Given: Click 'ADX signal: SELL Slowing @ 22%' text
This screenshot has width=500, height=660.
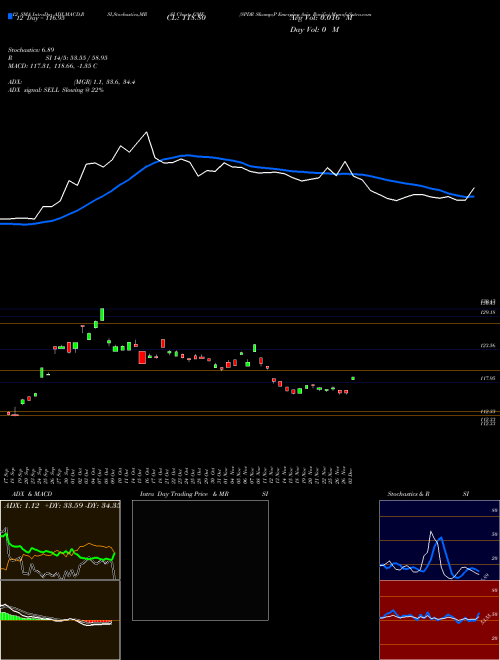Looking at the screenshot, I should pyautogui.click(x=56, y=90).
